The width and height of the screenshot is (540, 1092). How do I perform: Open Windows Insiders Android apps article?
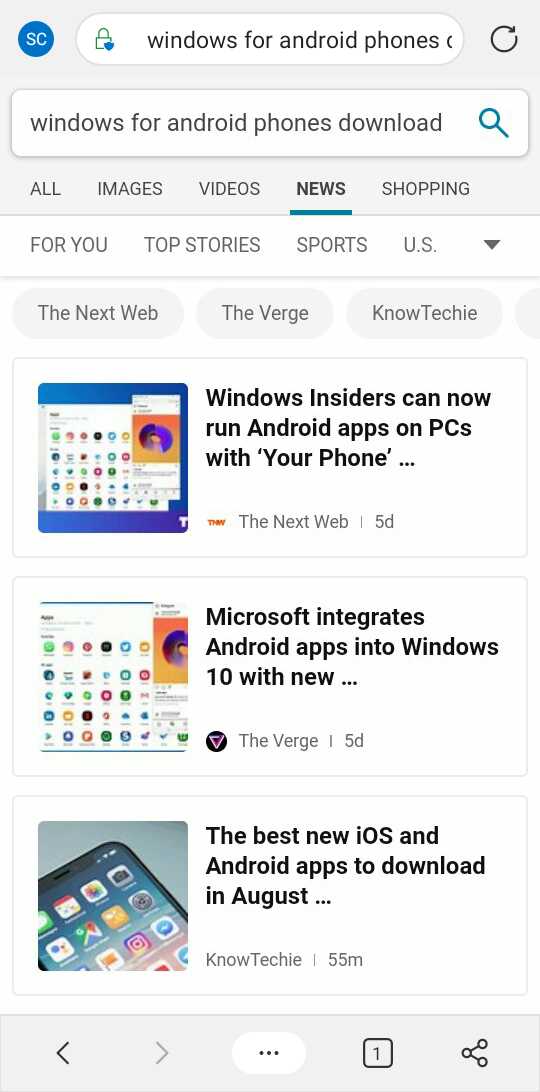click(x=348, y=428)
